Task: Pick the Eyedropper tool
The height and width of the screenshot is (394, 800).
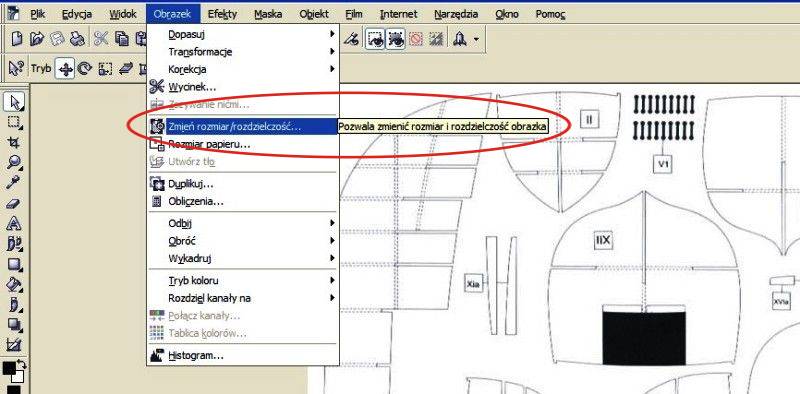Action: [x=14, y=183]
